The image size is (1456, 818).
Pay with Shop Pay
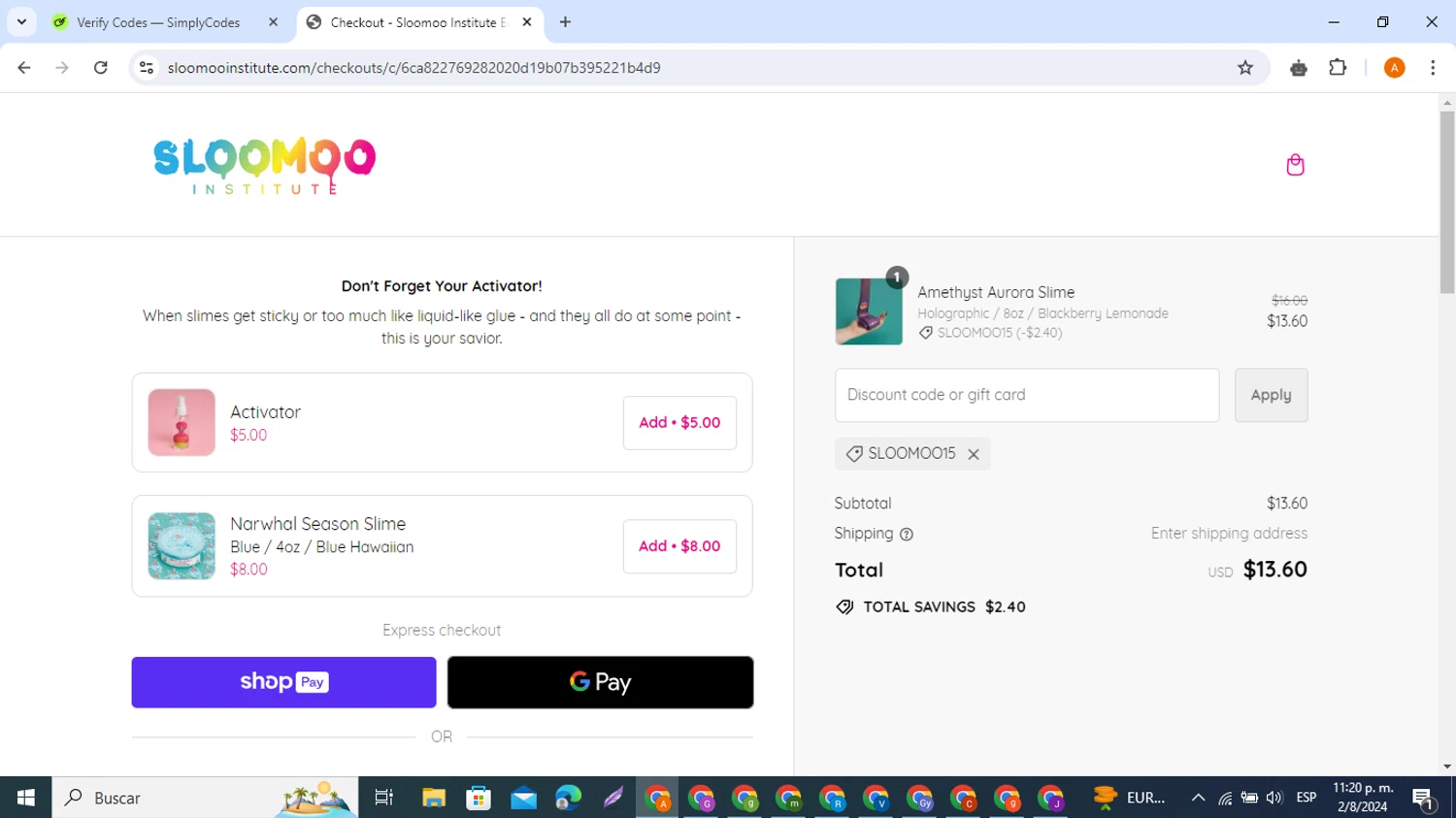283,682
